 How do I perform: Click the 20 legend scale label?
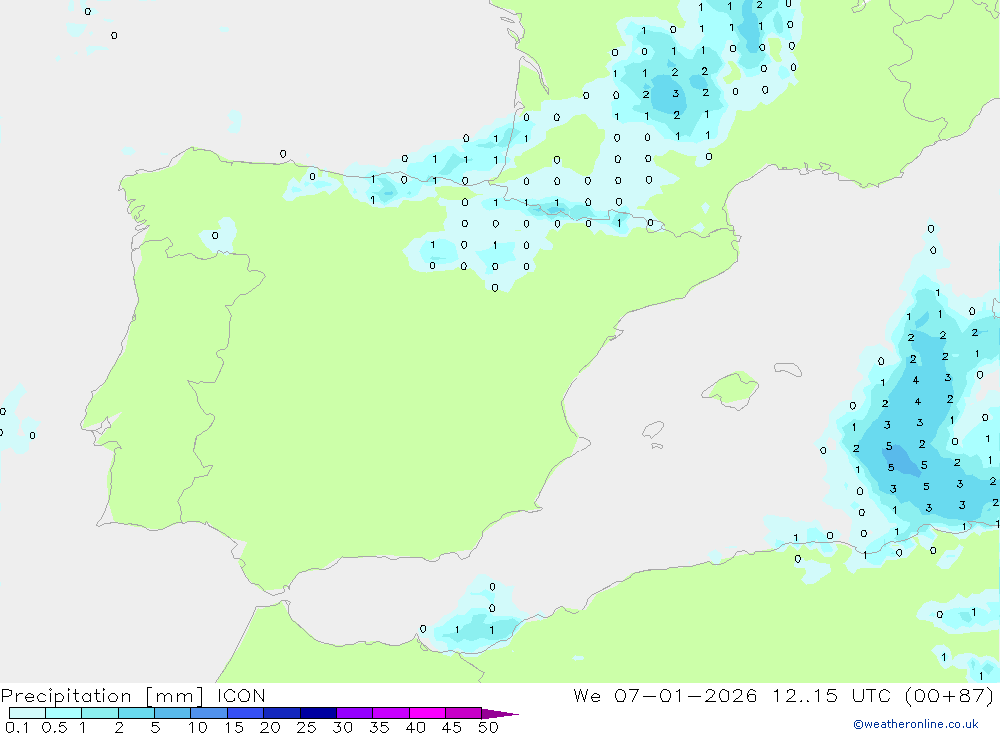coord(270,727)
